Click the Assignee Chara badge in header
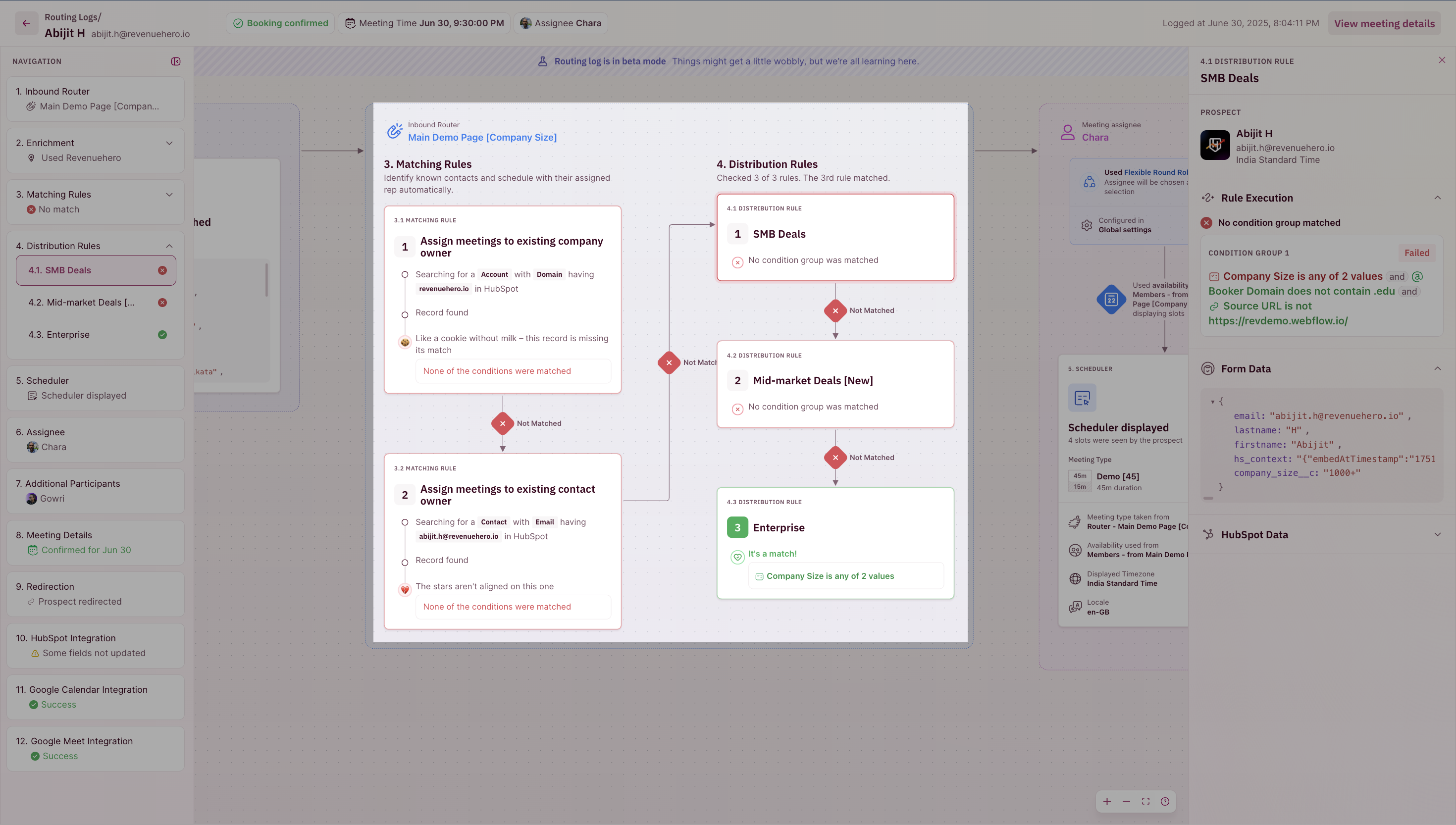Image resolution: width=1456 pixels, height=825 pixels. [560, 23]
